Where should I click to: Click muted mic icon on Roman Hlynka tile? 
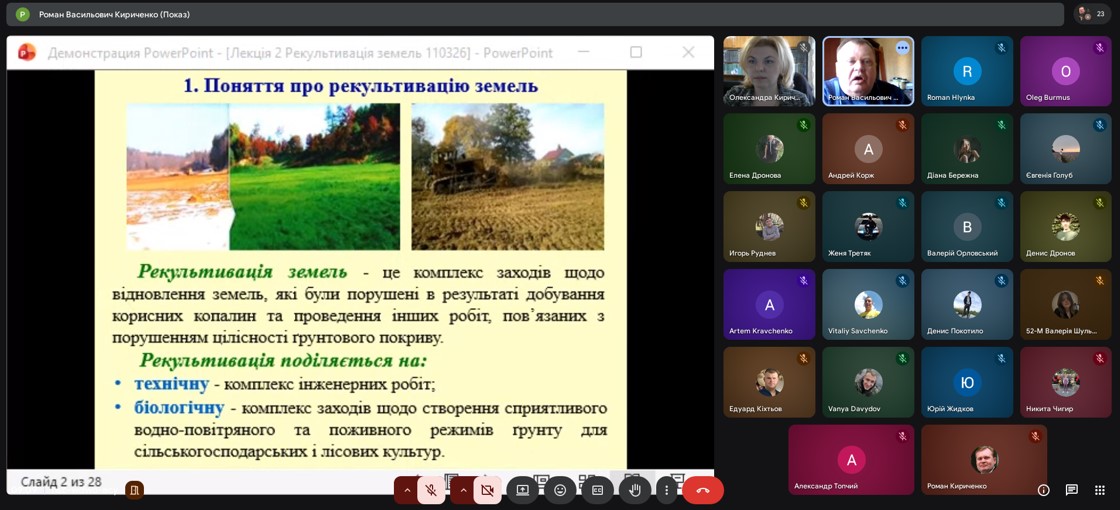coord(1001,48)
